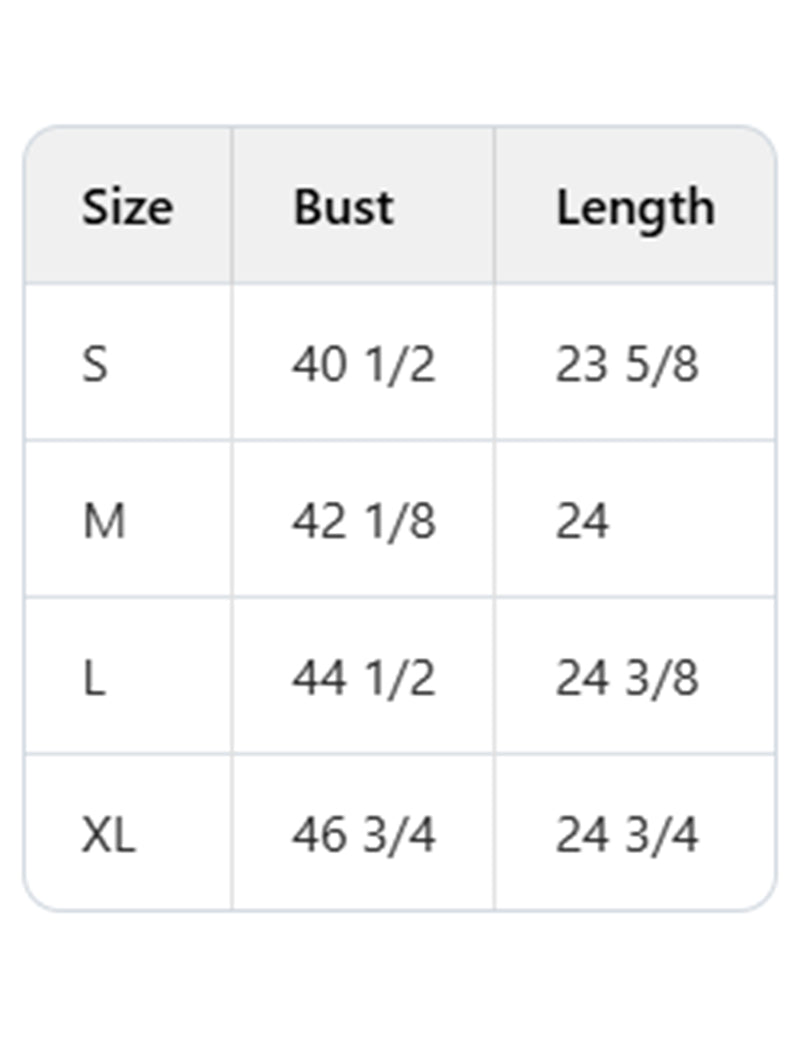Select the XL size cell
Viewport: 800px width, 1050px height.
pos(108,835)
